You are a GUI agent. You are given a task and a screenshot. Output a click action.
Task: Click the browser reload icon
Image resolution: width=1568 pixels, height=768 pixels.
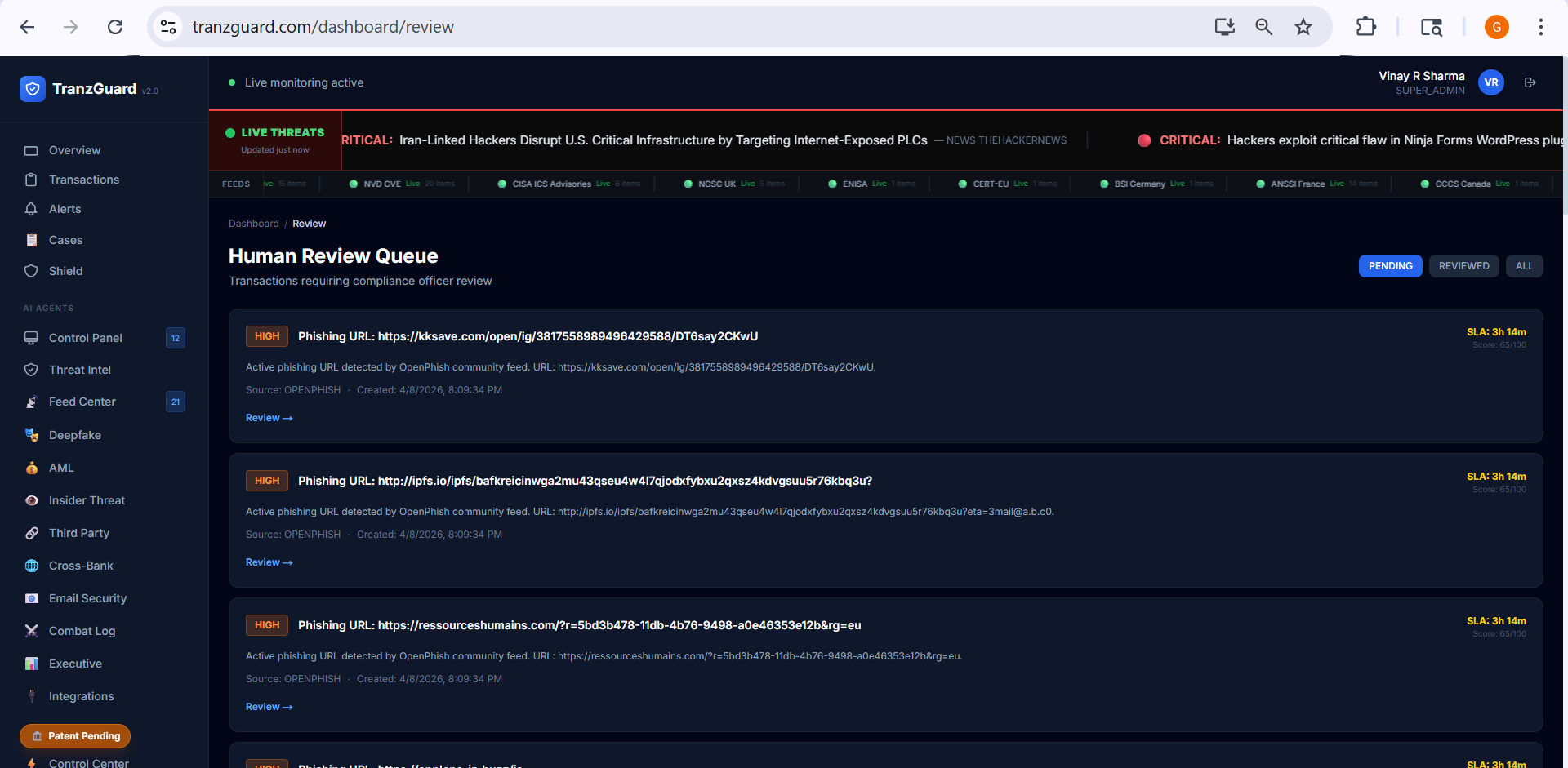pos(115,27)
